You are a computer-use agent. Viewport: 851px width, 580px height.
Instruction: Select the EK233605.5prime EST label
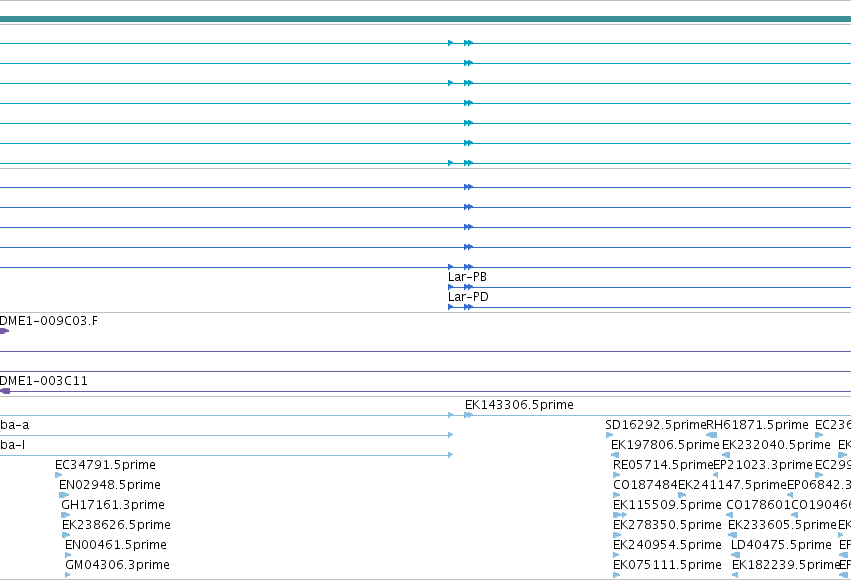(x=782, y=525)
